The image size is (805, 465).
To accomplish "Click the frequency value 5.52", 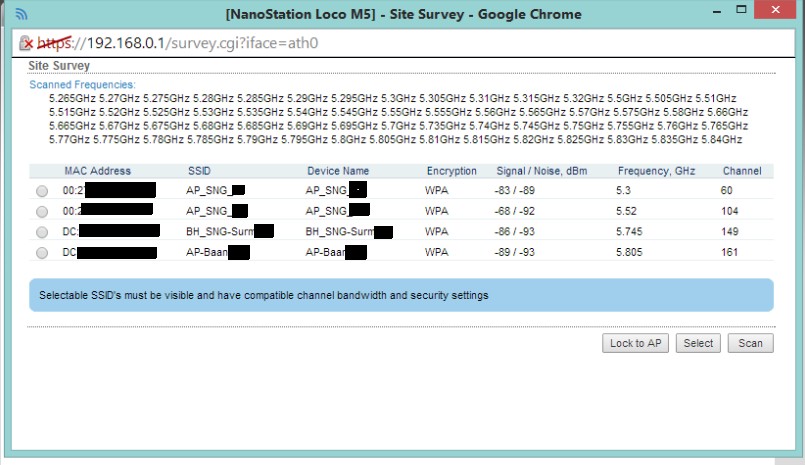I will point(626,211).
